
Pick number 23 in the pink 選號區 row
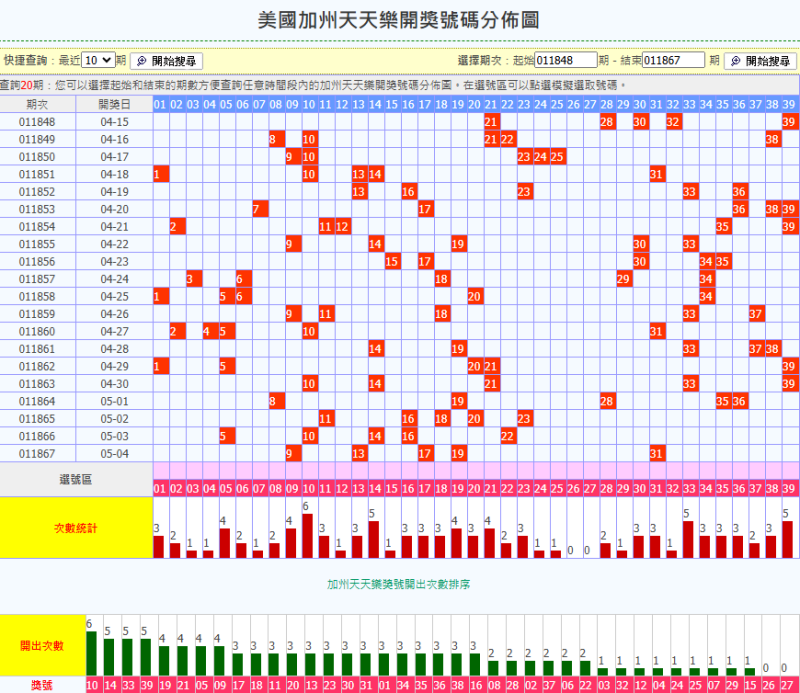pos(524,488)
